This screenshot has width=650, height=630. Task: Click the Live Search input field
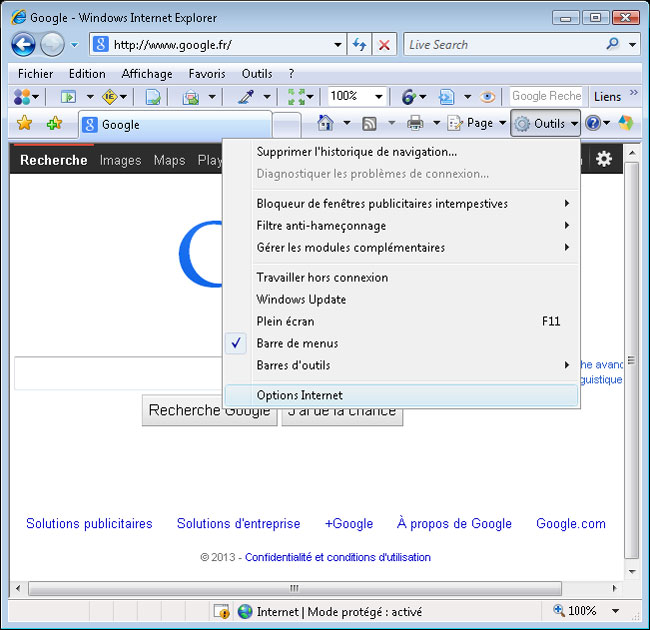504,44
